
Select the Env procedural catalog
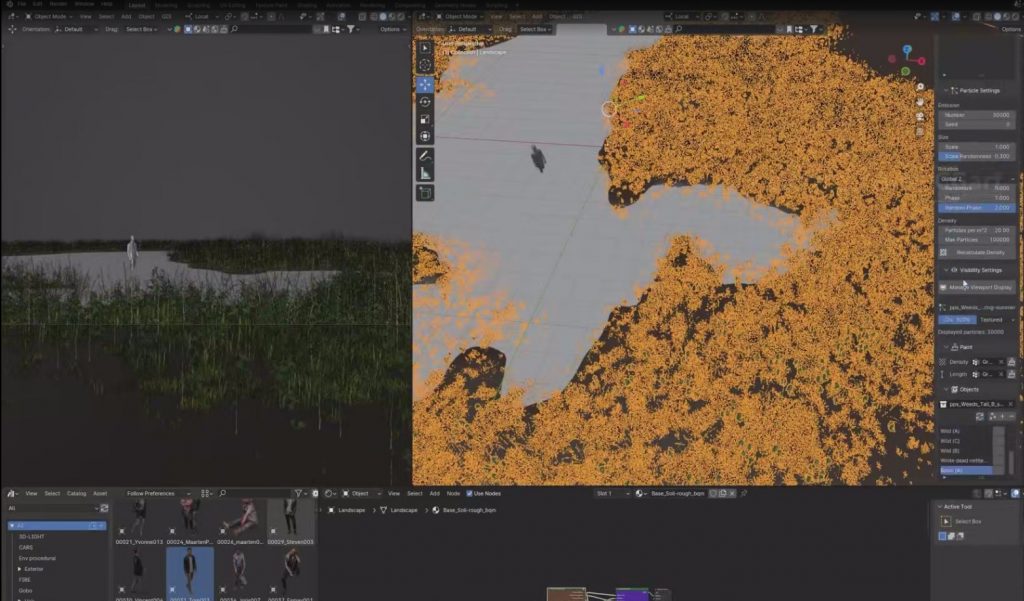37,559
